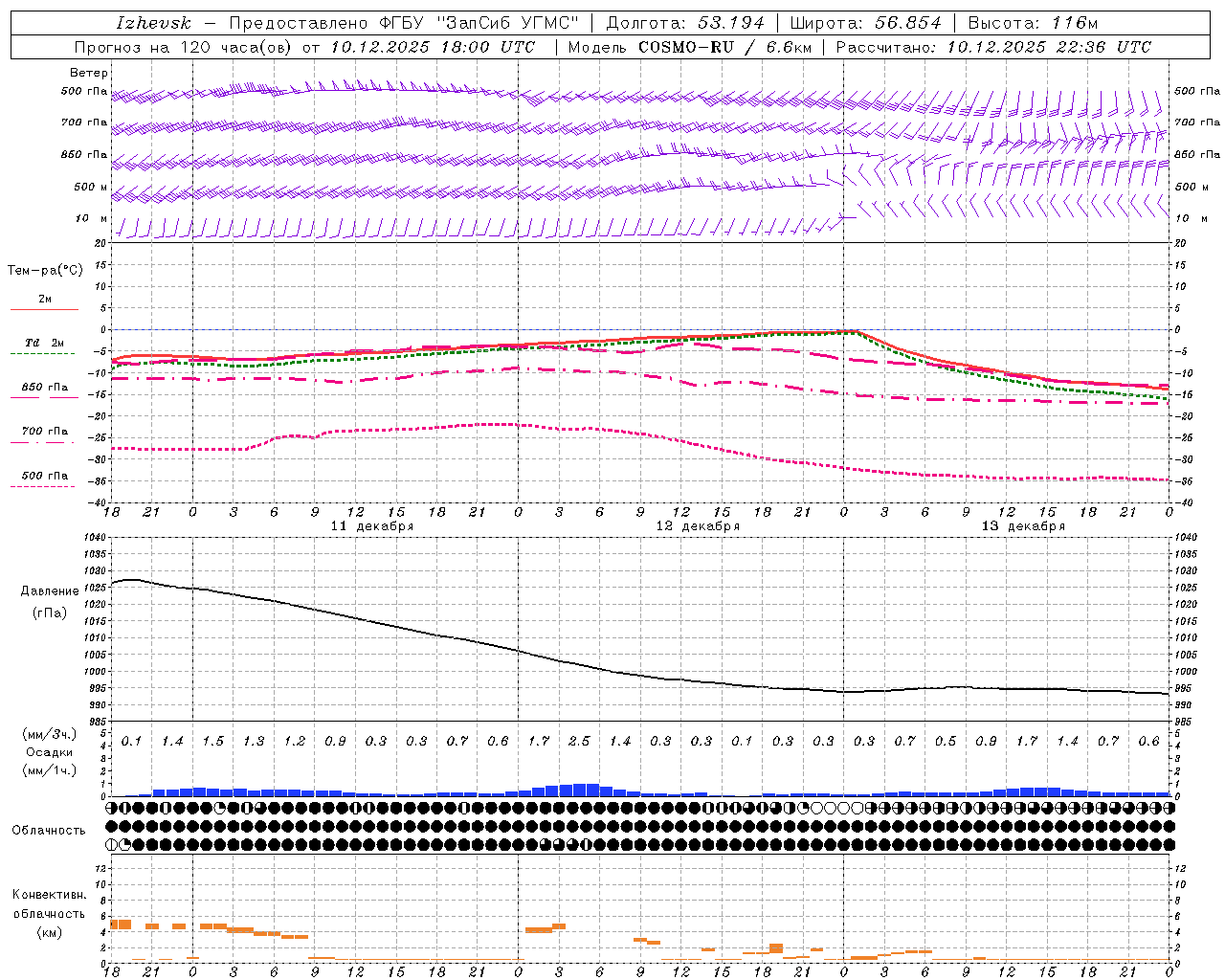Select the 1.3 three-hour precipitation value
The width and height of the screenshot is (1225, 980).
pos(254,742)
